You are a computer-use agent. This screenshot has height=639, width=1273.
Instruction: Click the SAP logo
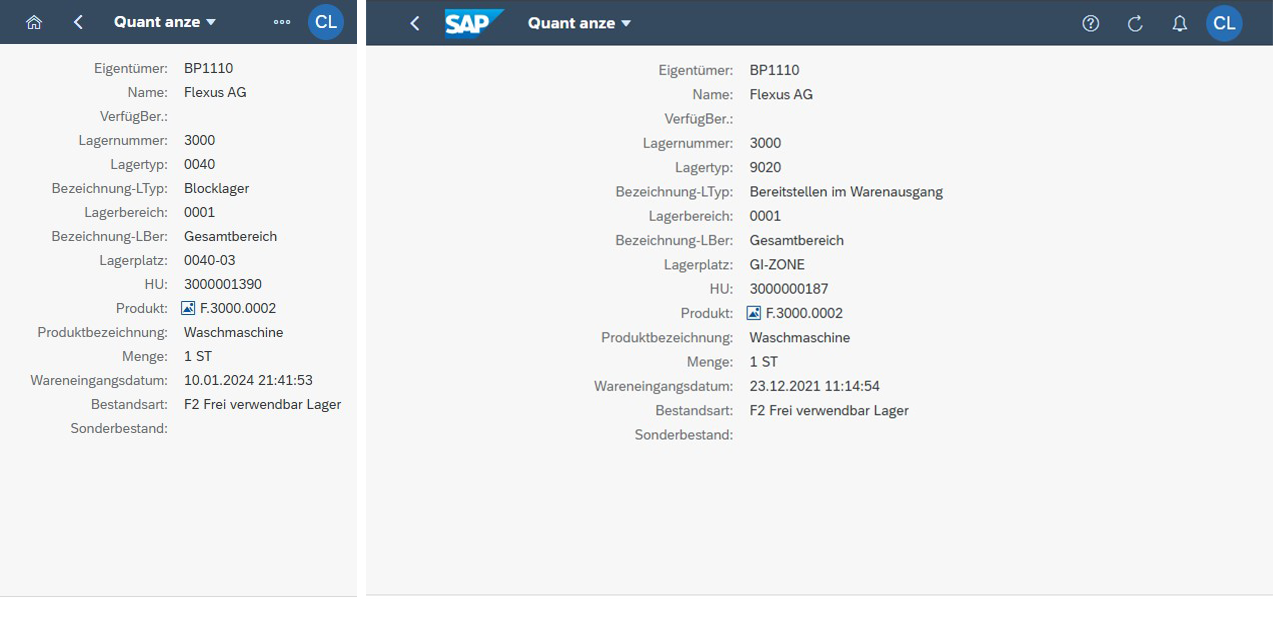(x=474, y=23)
